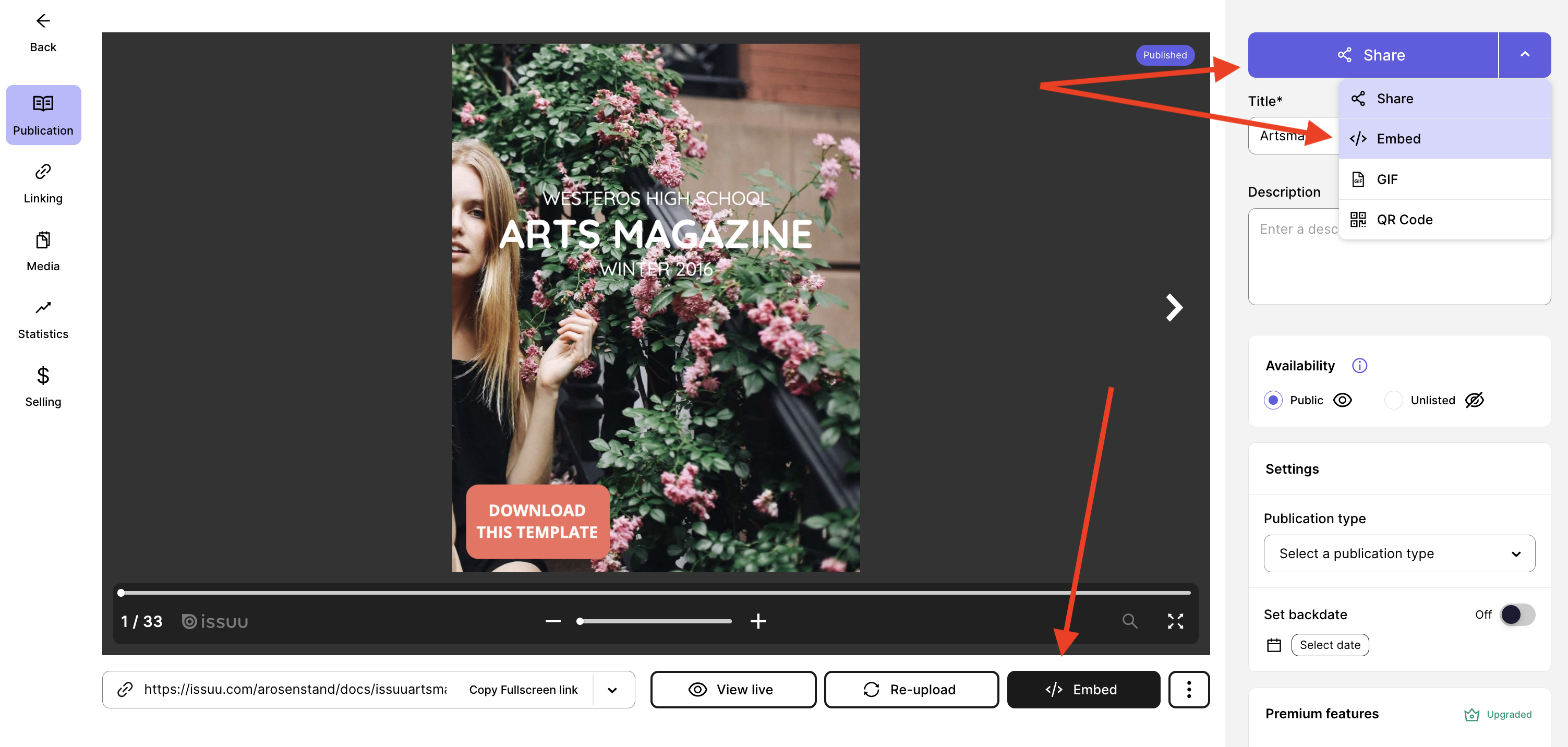Click the View live button
This screenshot has width=1568, height=747.
pos(733,689)
